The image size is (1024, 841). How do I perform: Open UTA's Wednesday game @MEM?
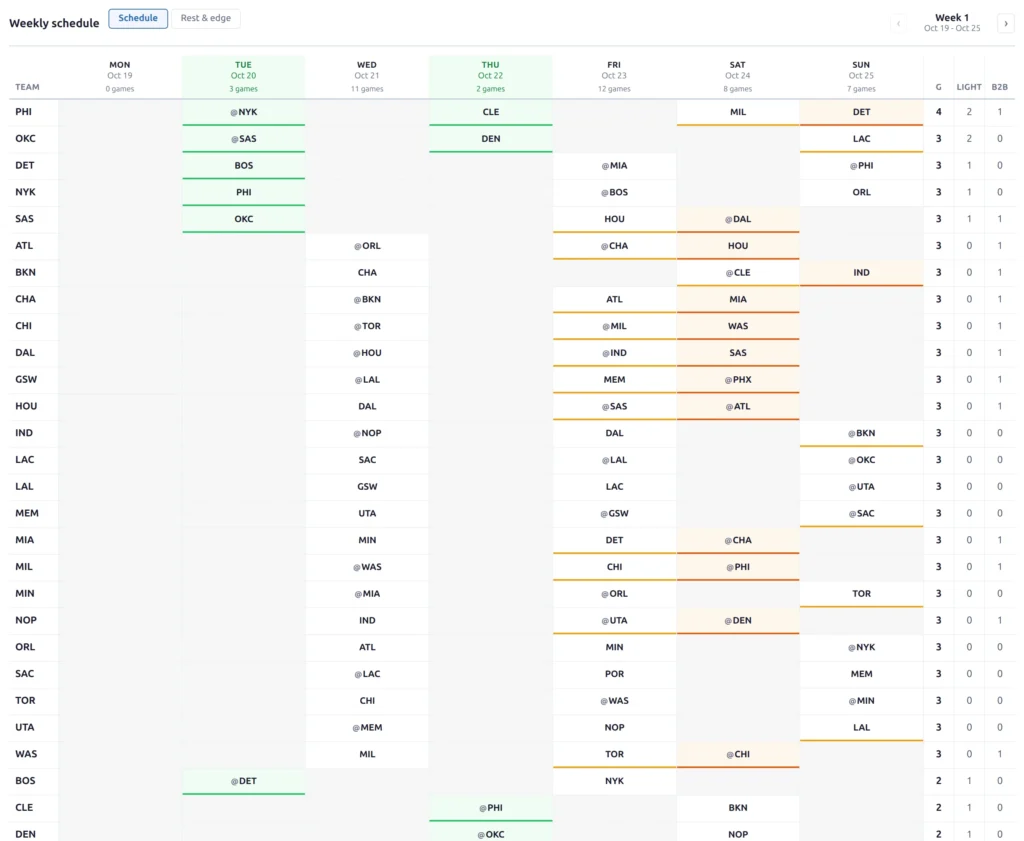[367, 728]
